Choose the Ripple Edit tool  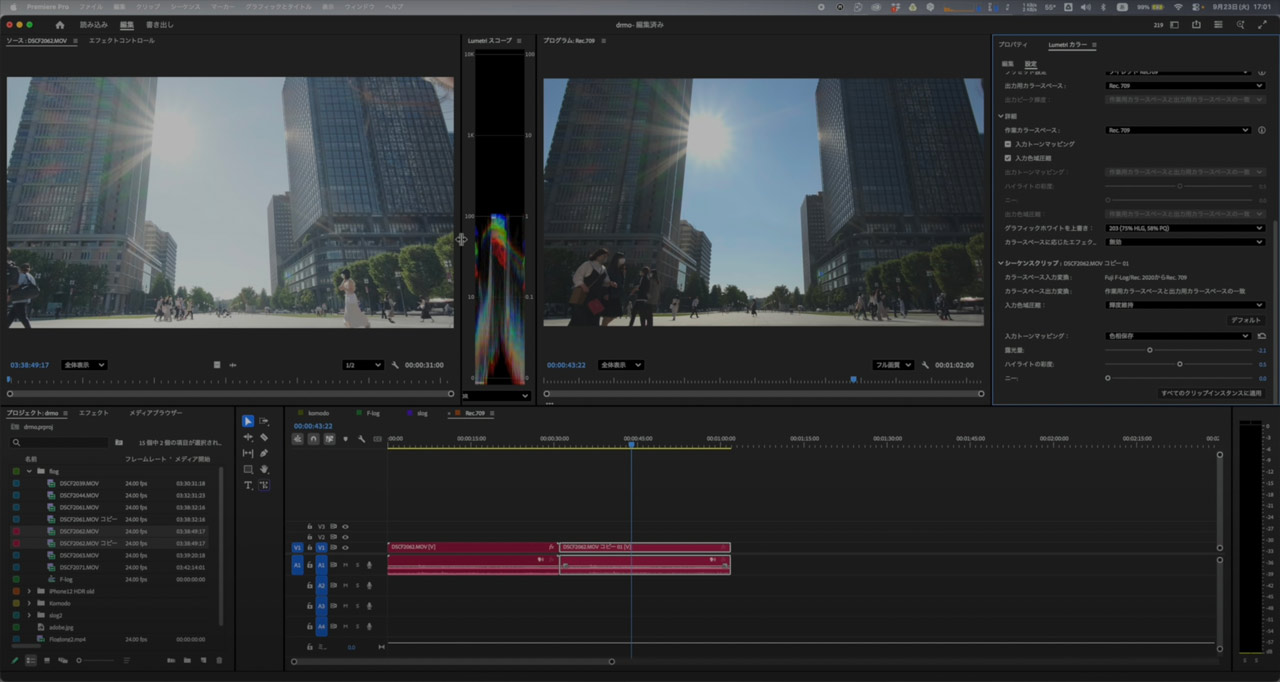coord(248,437)
